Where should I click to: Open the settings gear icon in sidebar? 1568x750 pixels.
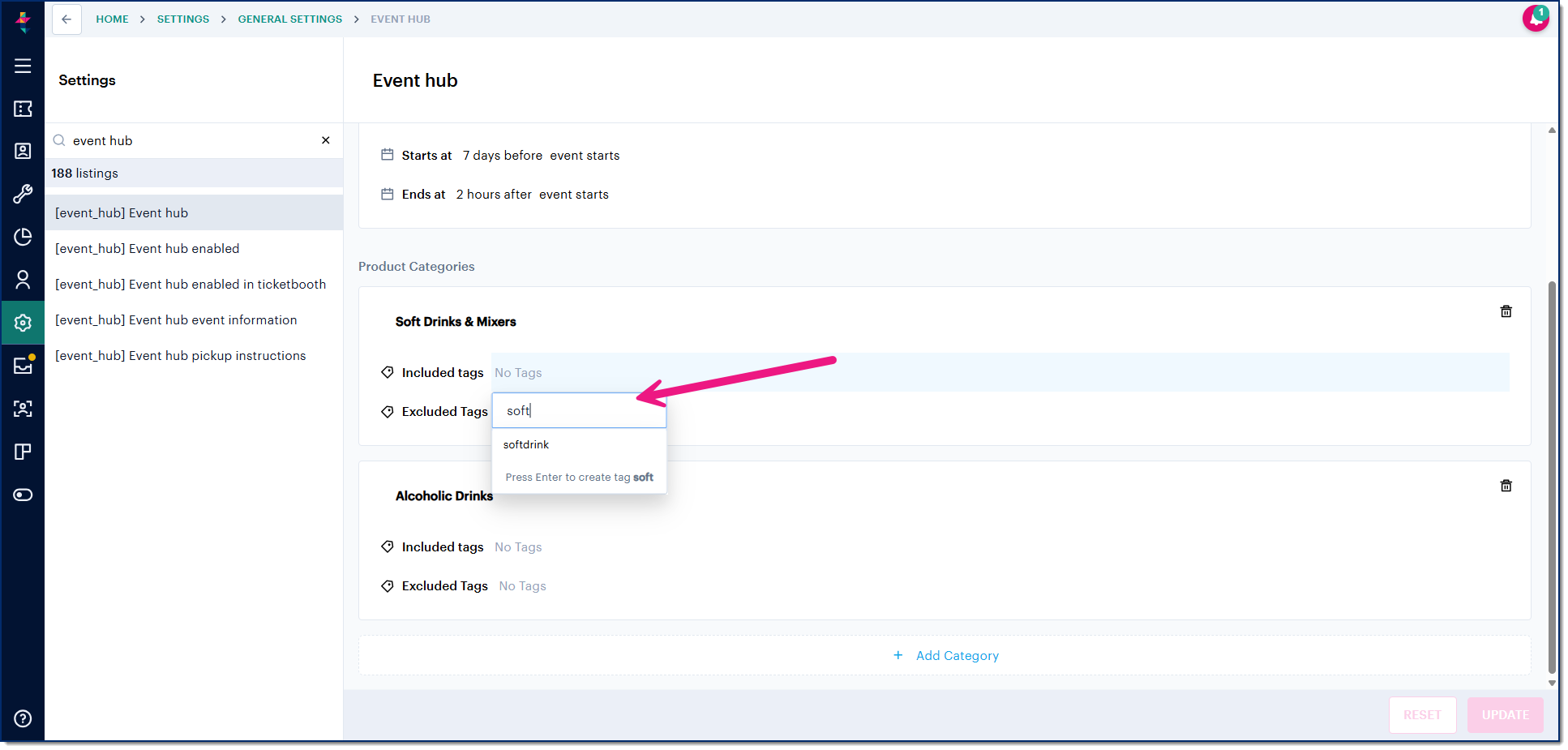click(23, 323)
